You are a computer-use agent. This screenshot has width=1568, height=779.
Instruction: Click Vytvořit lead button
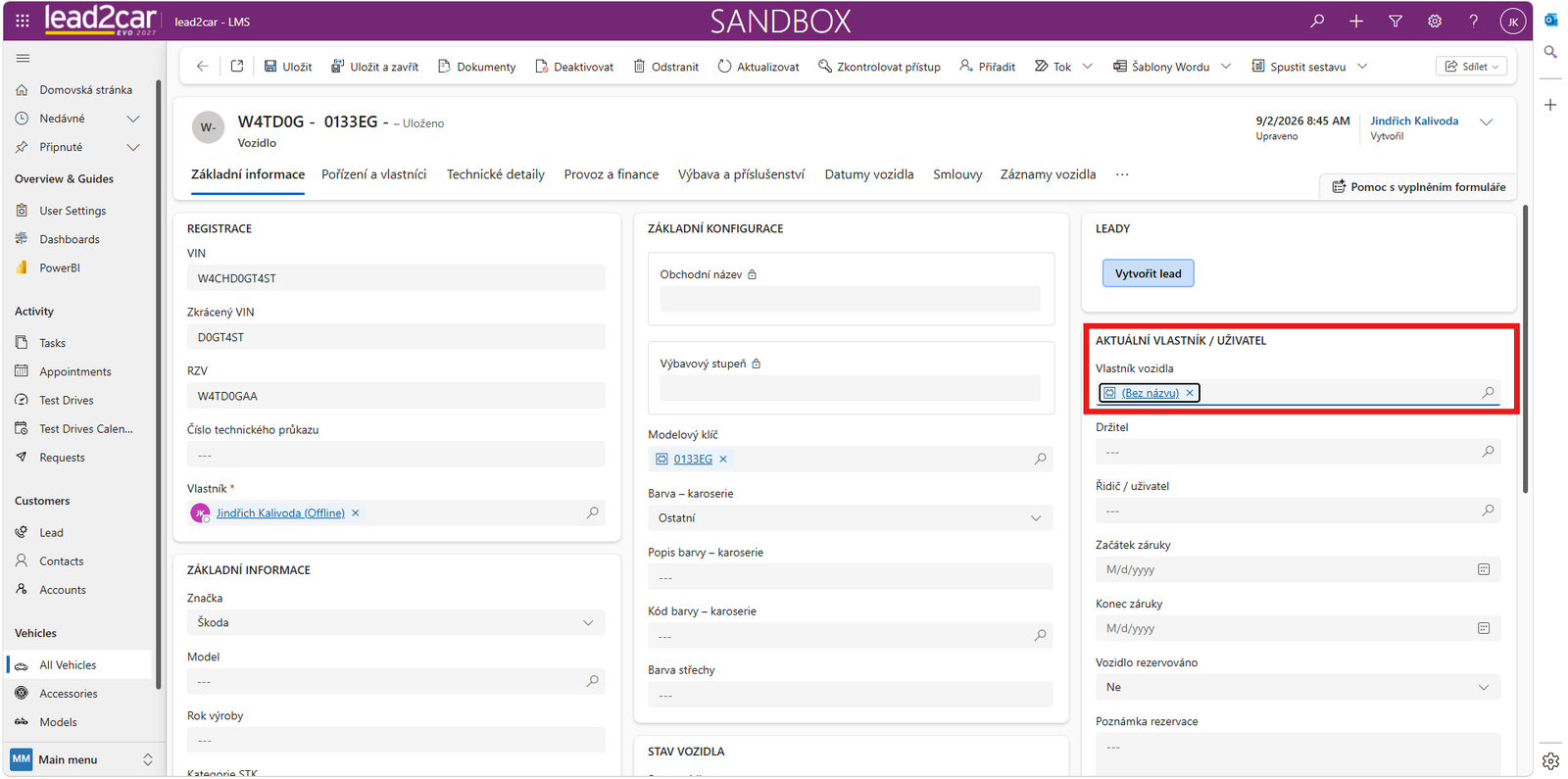pos(1148,273)
